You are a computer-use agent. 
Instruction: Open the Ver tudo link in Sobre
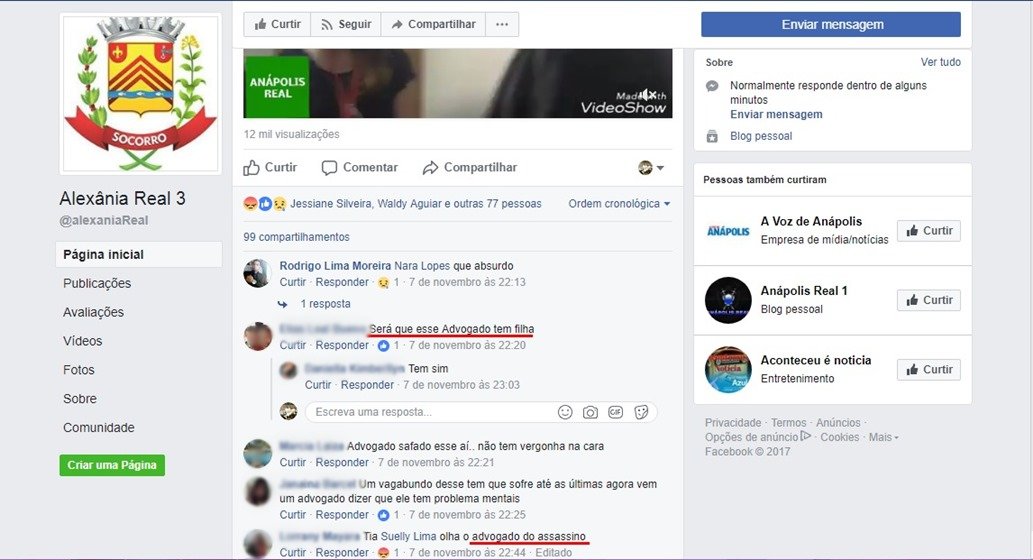[x=940, y=62]
